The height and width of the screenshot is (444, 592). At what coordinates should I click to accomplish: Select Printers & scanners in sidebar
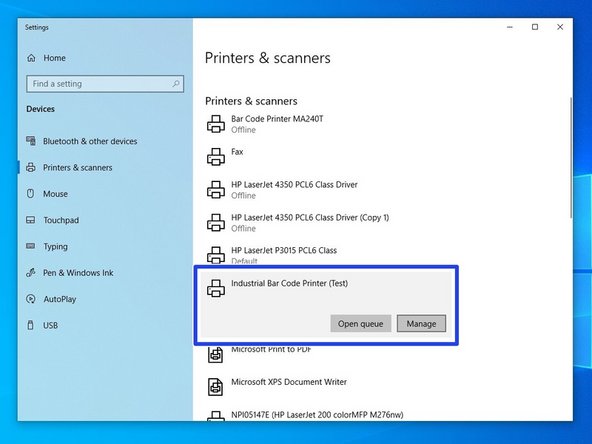click(x=77, y=168)
